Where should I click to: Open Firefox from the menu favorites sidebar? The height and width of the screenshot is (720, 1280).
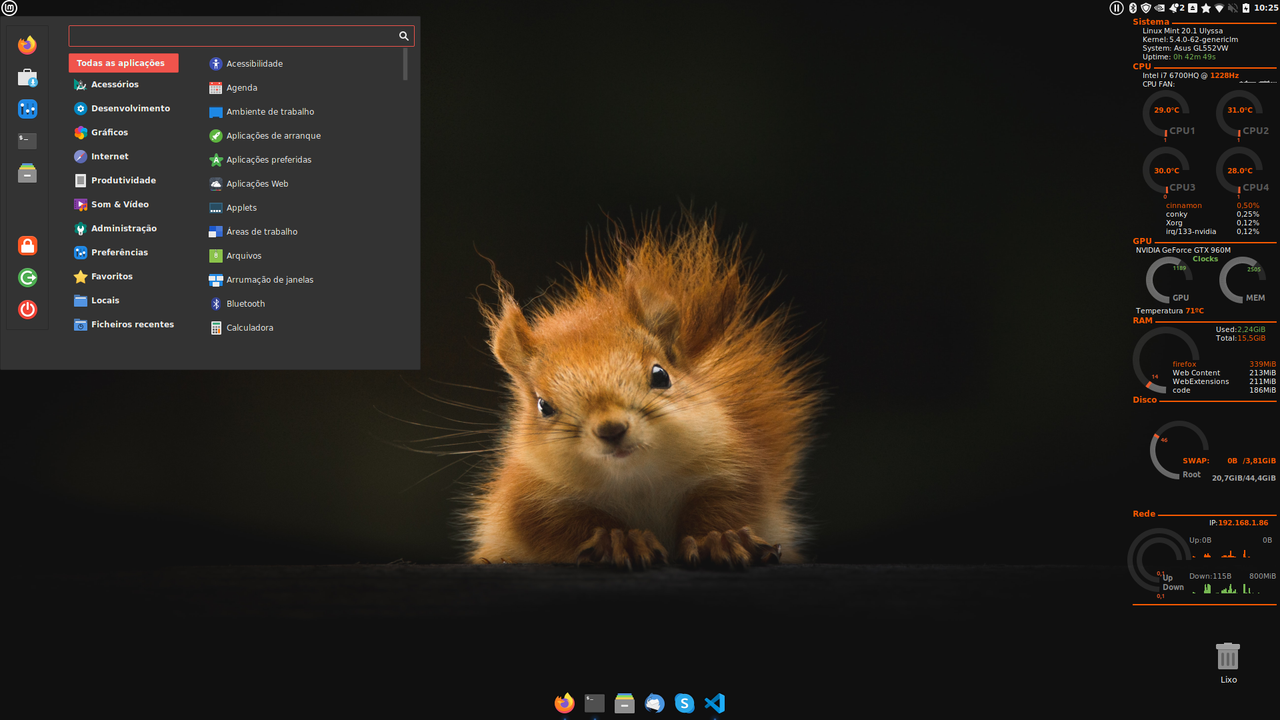[27, 45]
